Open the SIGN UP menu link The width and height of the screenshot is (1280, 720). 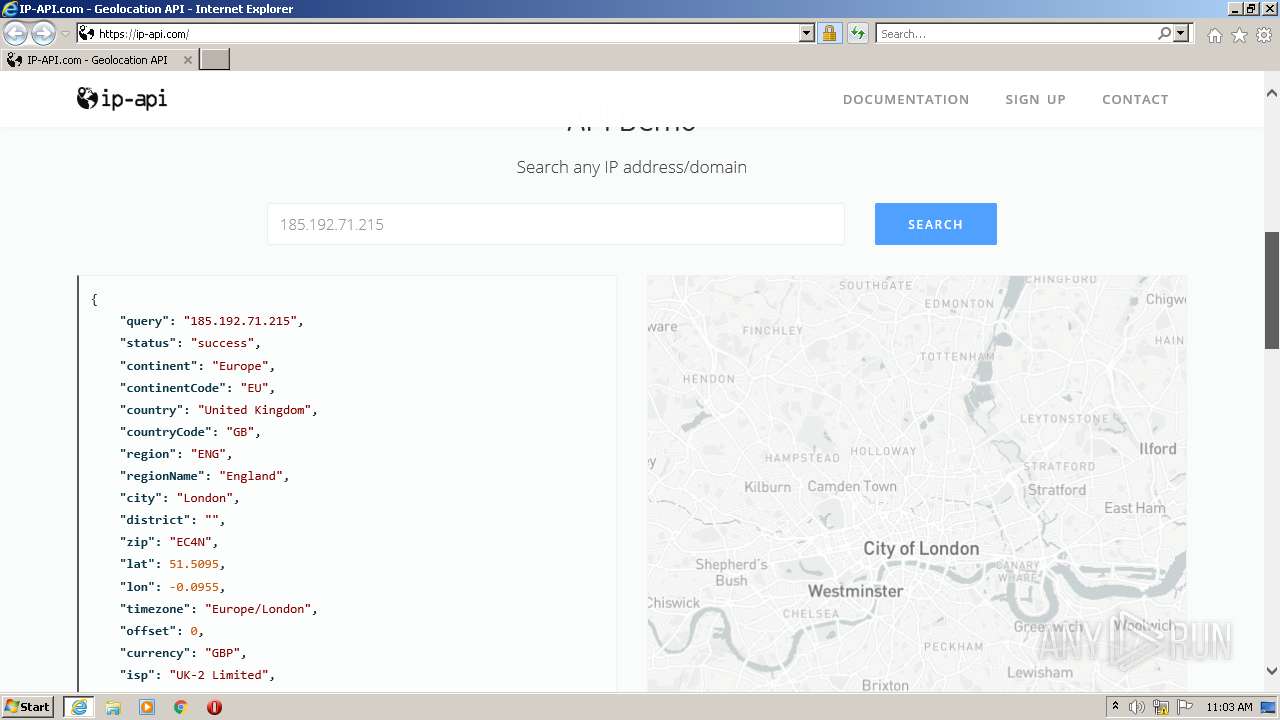click(x=1035, y=99)
